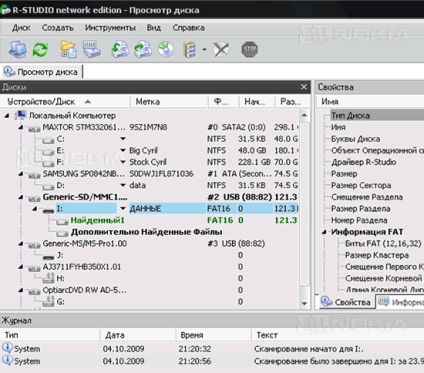Screen dimensions: 424x373
Task: Click the green Refresh arrows icon
Action: [40, 50]
